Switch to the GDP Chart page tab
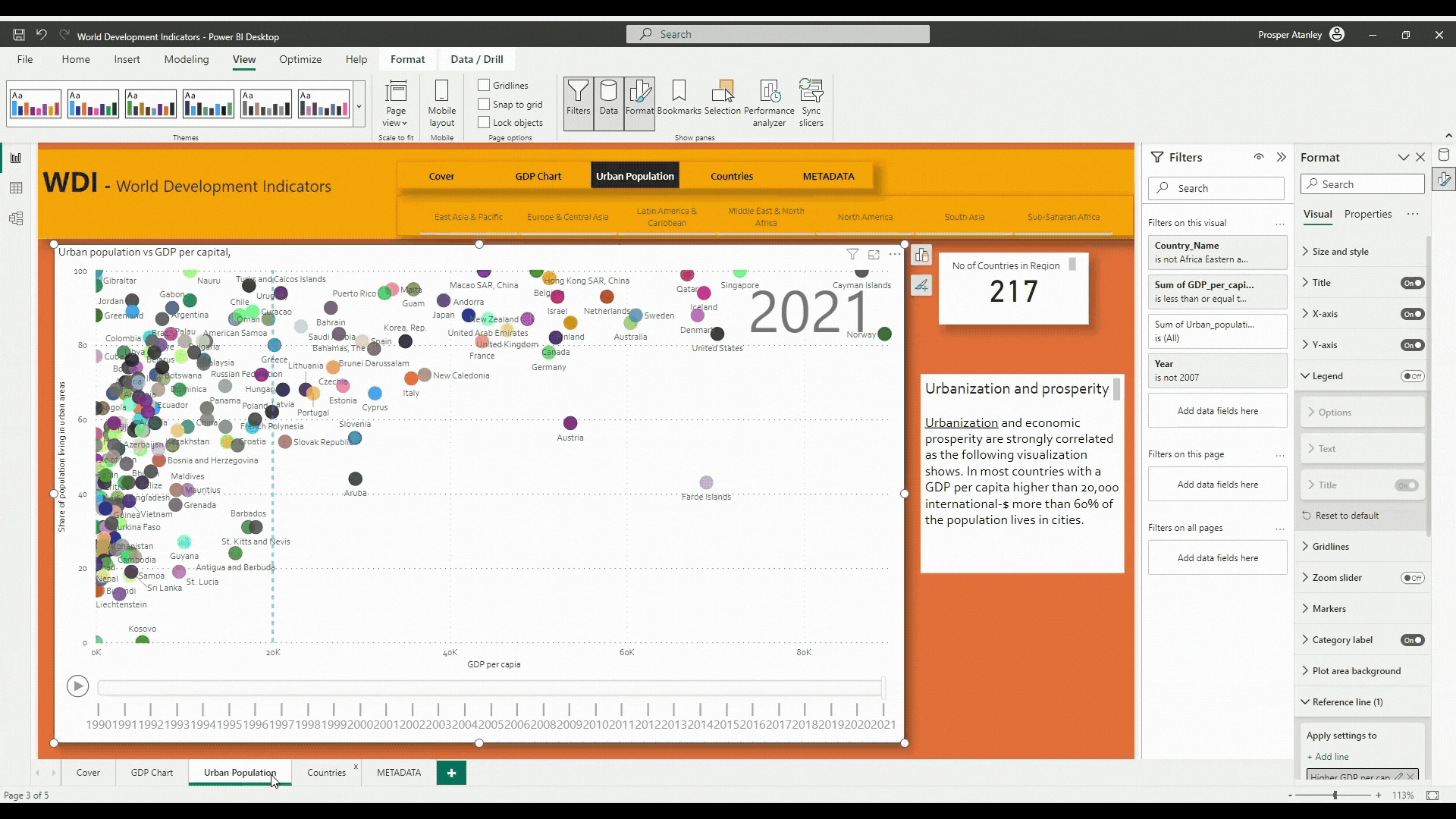The height and width of the screenshot is (819, 1456). point(152,773)
